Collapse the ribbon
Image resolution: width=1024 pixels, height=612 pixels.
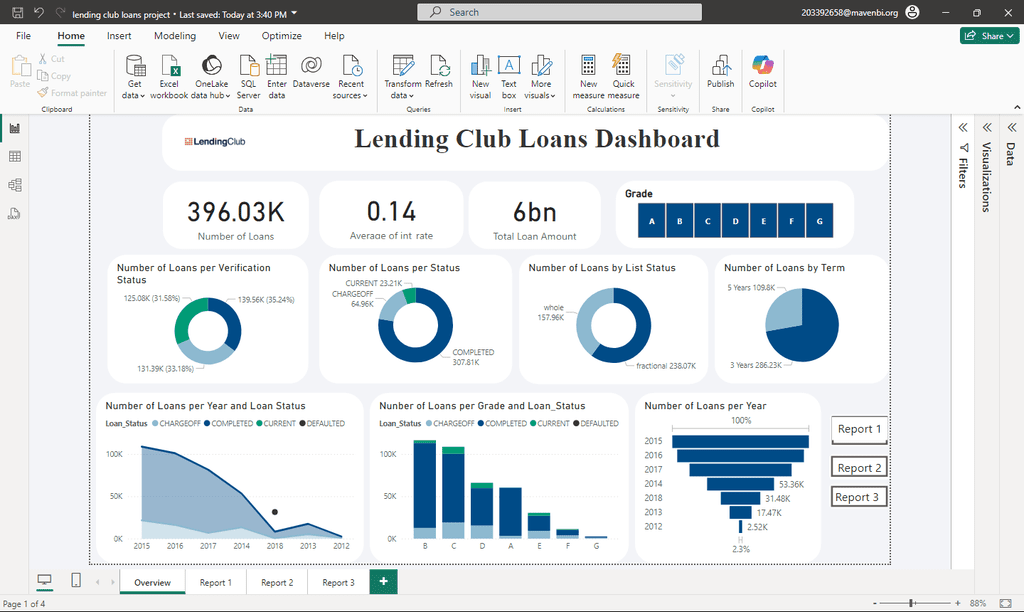point(1017,107)
